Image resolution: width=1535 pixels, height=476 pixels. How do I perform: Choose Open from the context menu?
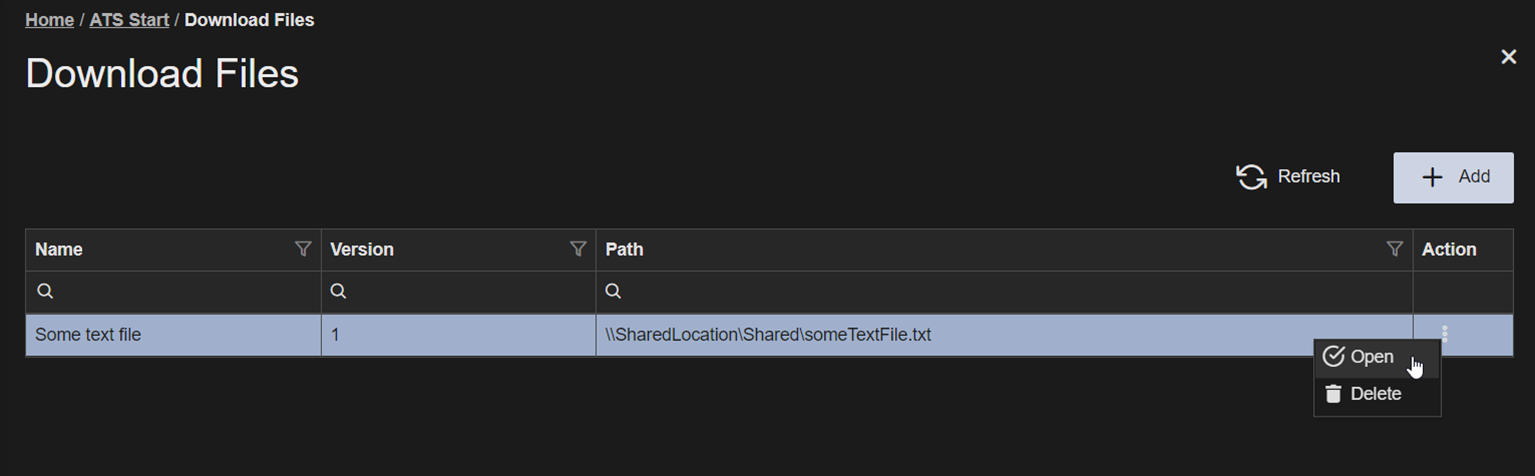point(1371,357)
